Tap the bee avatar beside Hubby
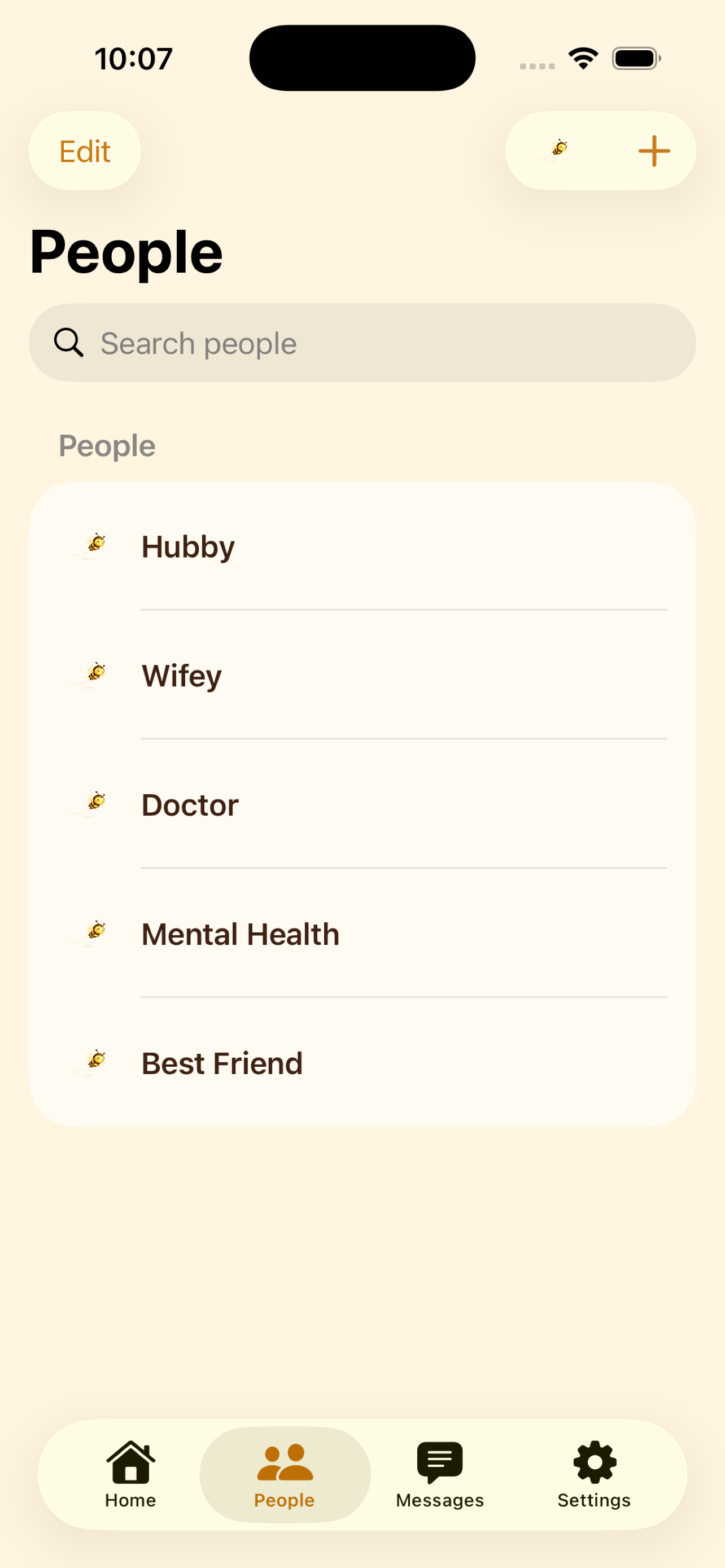 tap(91, 545)
